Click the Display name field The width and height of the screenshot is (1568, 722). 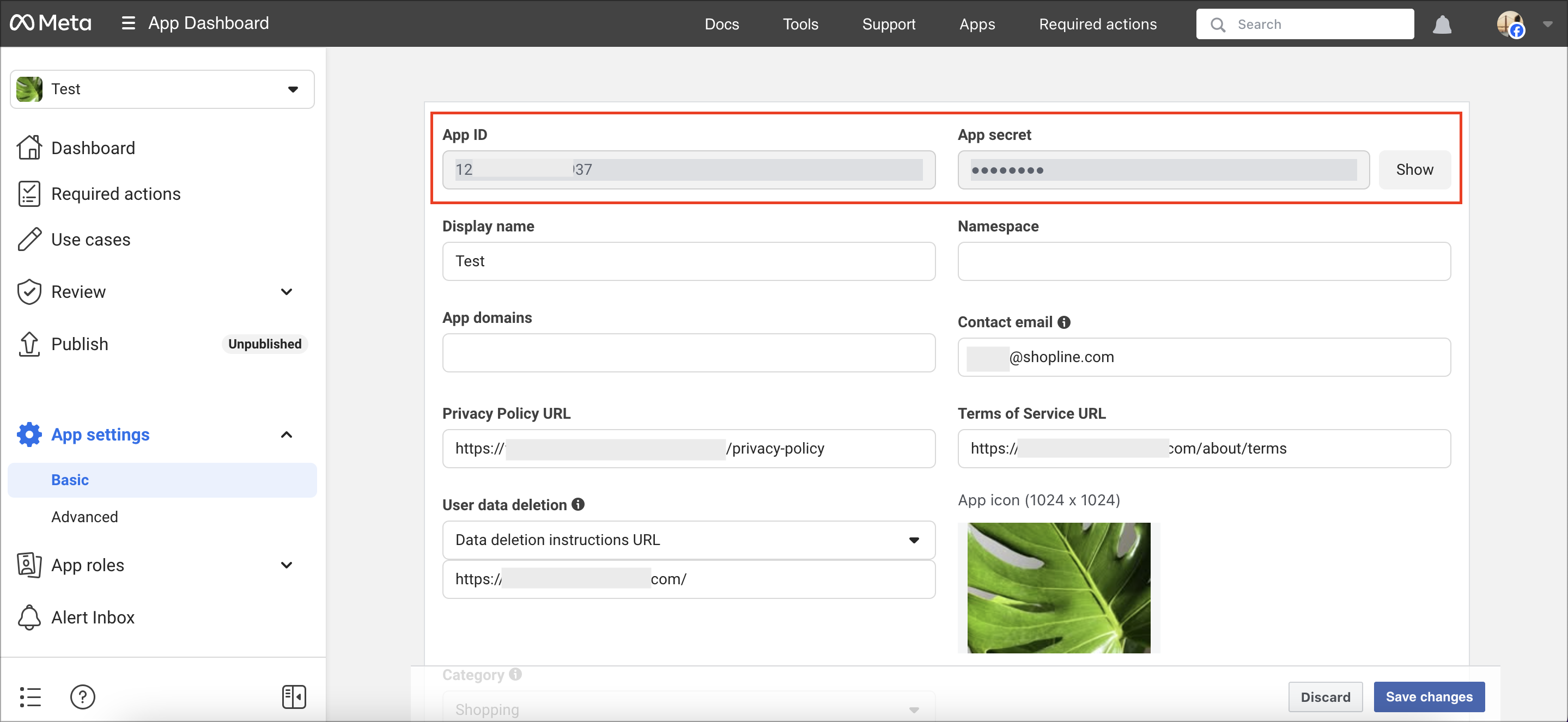[x=689, y=261]
